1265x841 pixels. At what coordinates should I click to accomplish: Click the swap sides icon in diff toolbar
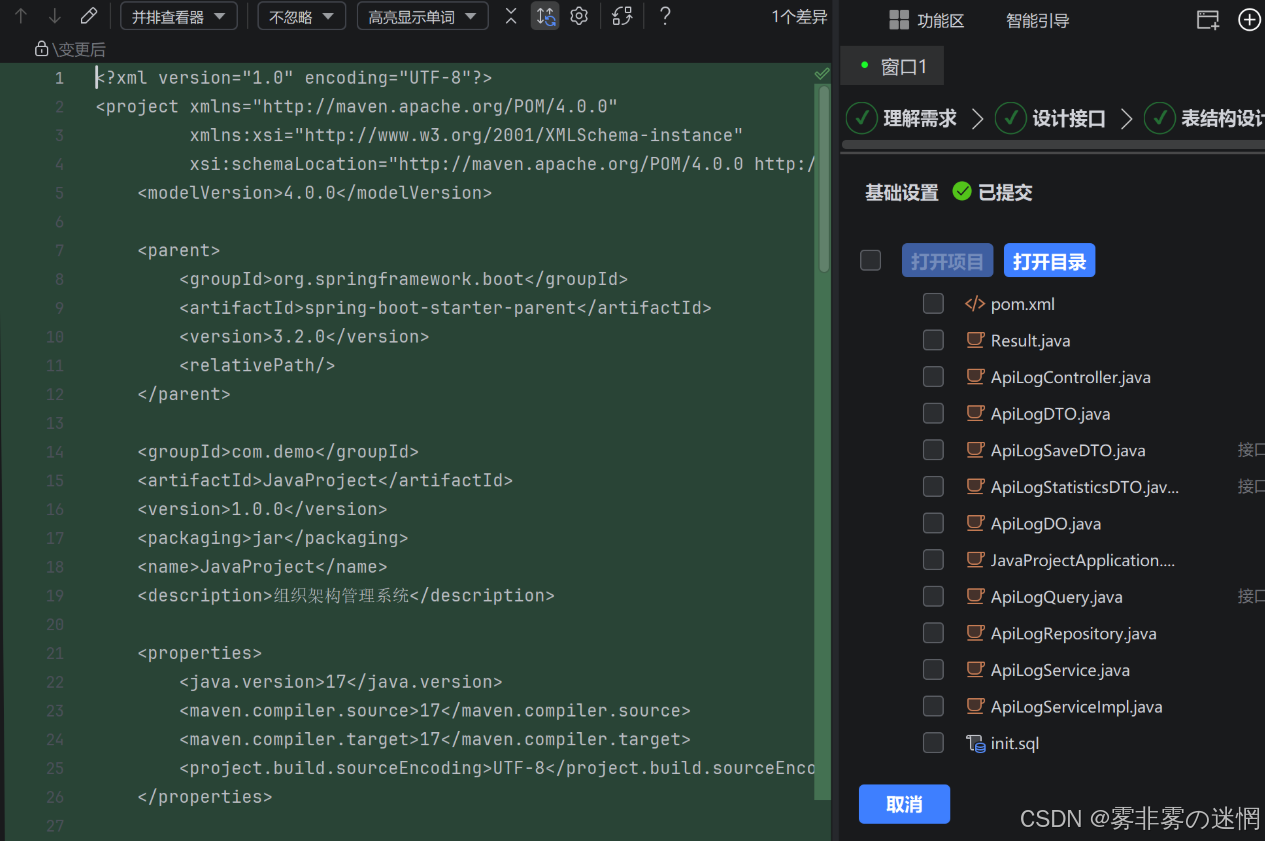(x=622, y=16)
